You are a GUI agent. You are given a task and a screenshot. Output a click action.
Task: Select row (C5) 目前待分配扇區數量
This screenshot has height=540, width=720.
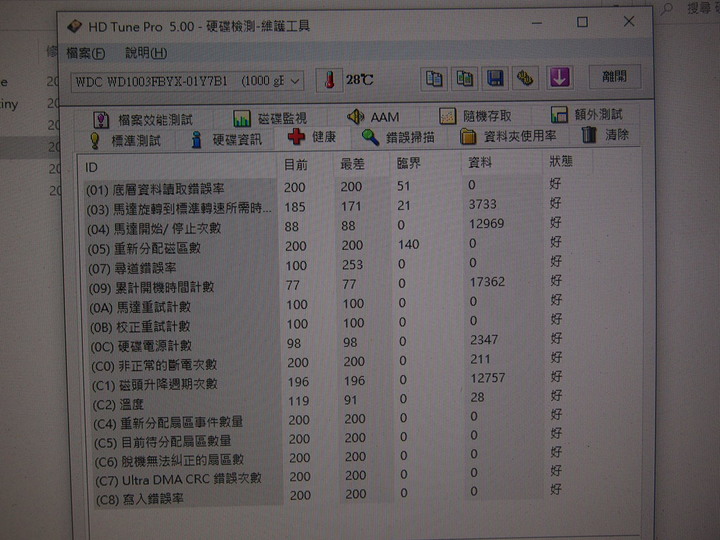[330, 438]
